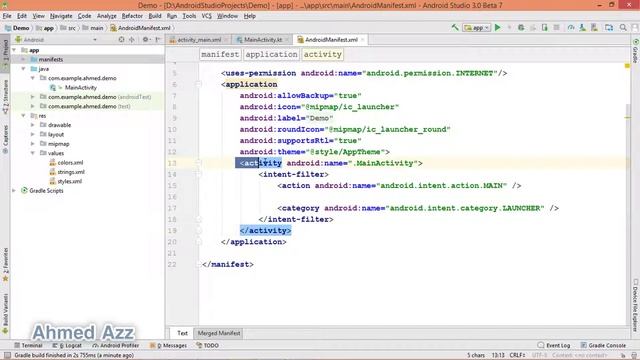Open the Terminal tool window
The height and width of the screenshot is (360, 640).
(x=28, y=345)
